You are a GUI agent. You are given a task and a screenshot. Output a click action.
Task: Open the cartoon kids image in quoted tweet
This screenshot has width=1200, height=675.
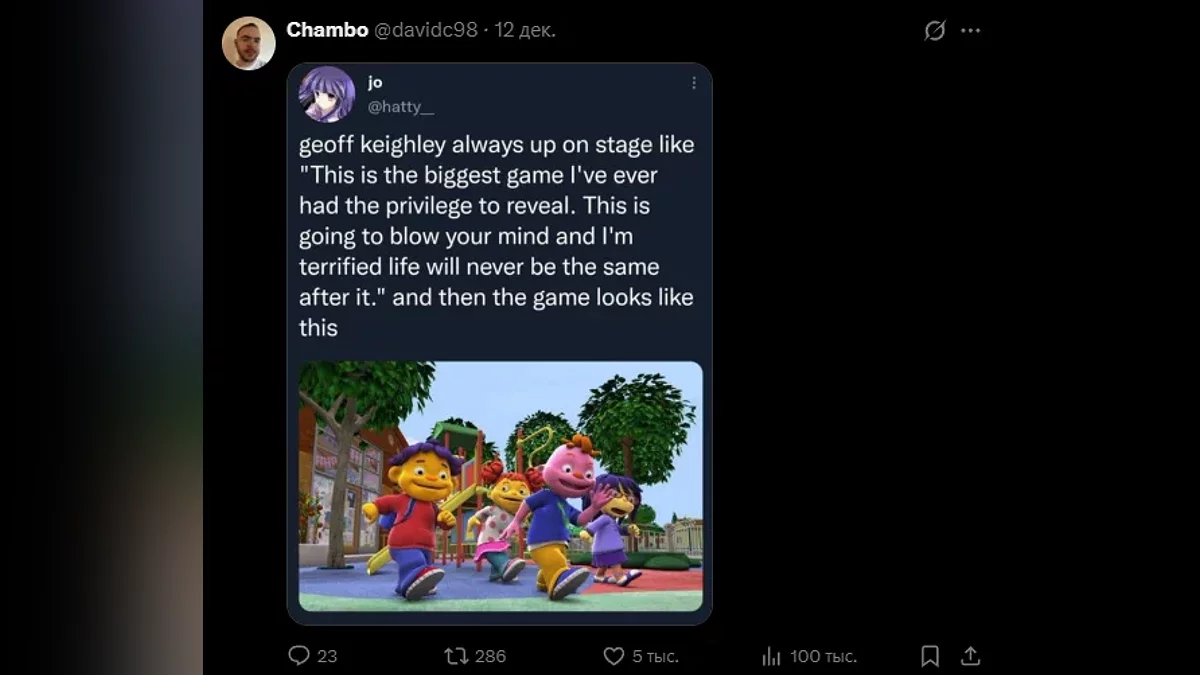[x=500, y=486]
